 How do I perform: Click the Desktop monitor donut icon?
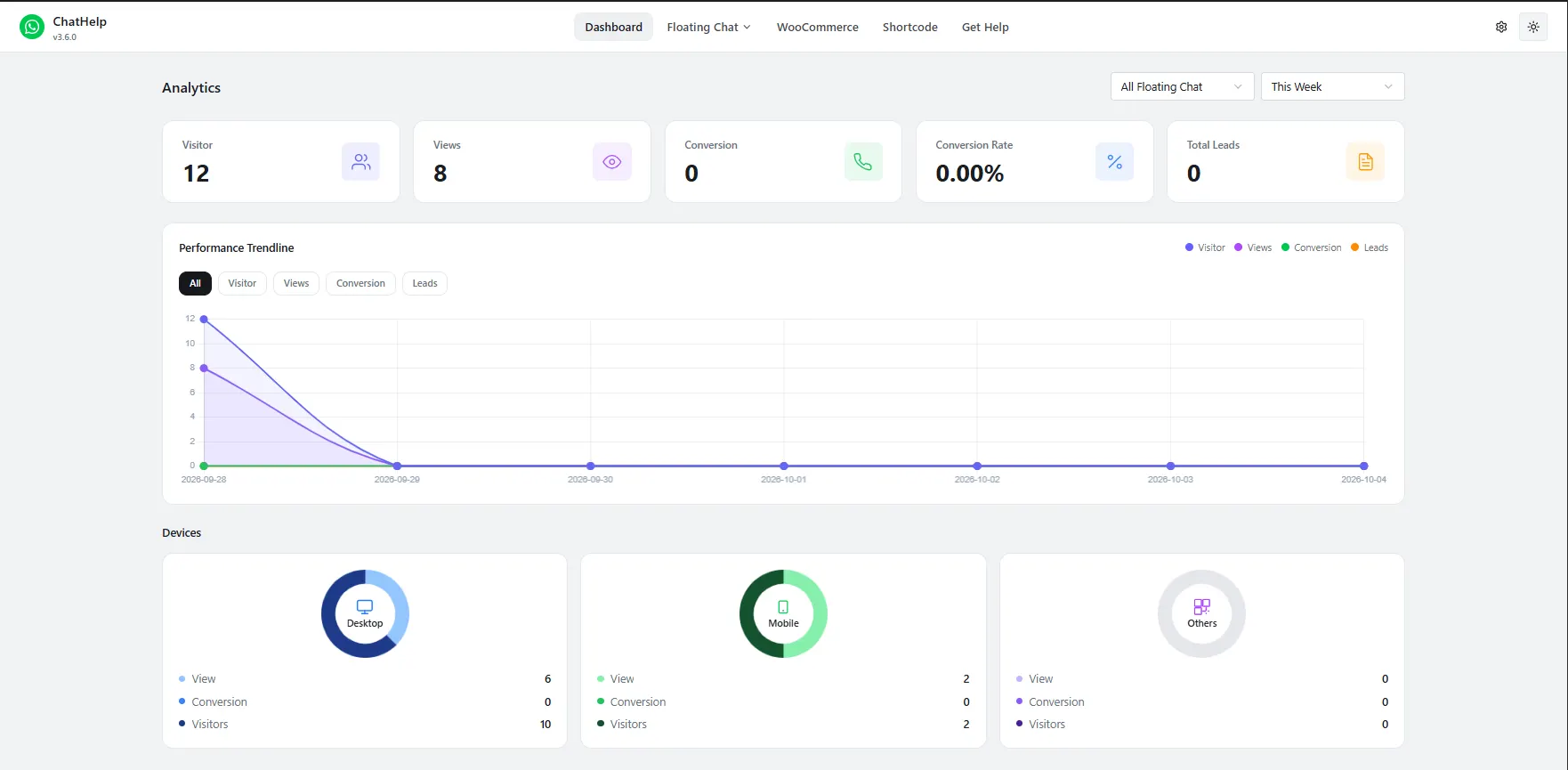tap(365, 607)
